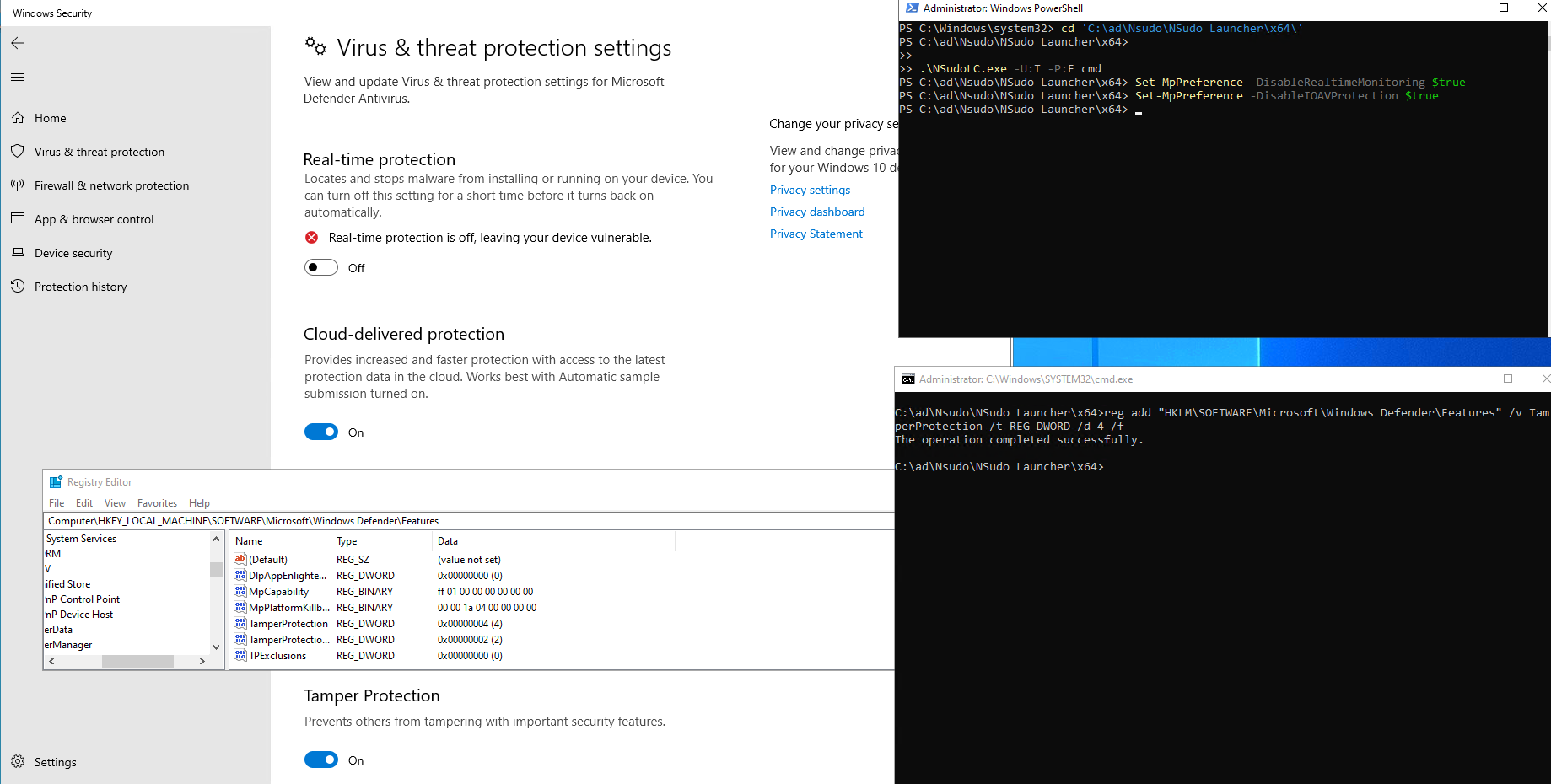Click the PowerShell prompt cursor line
This screenshot has width=1551, height=784.
(1020, 110)
